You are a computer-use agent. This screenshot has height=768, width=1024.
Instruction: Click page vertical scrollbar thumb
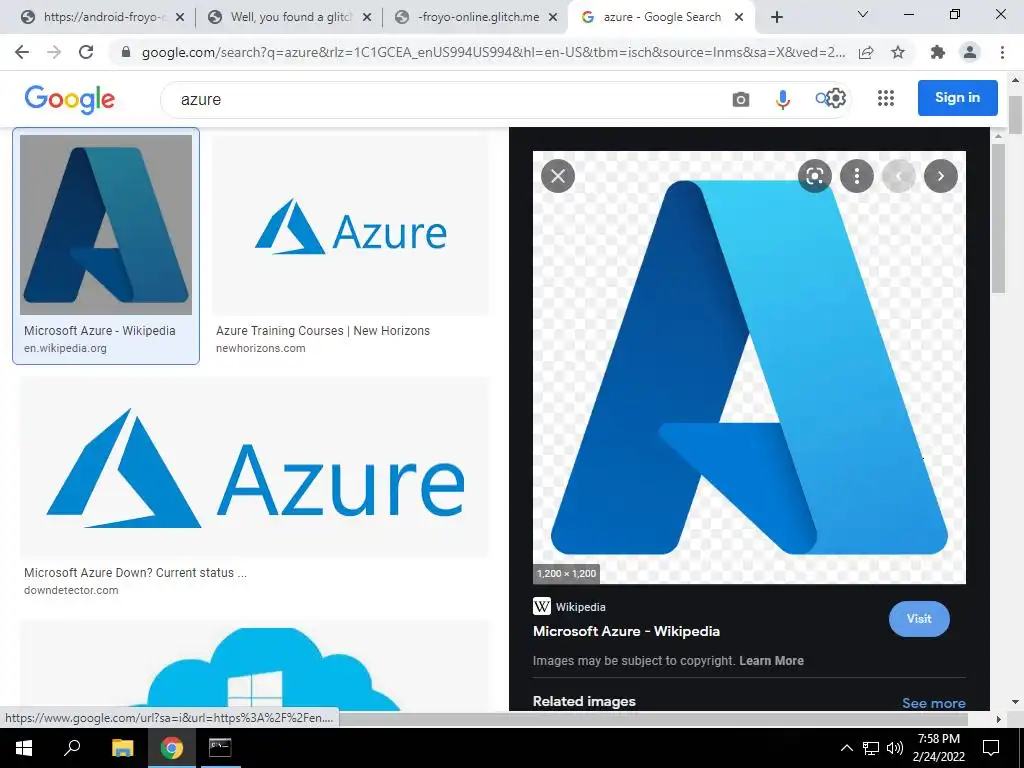[1015, 114]
